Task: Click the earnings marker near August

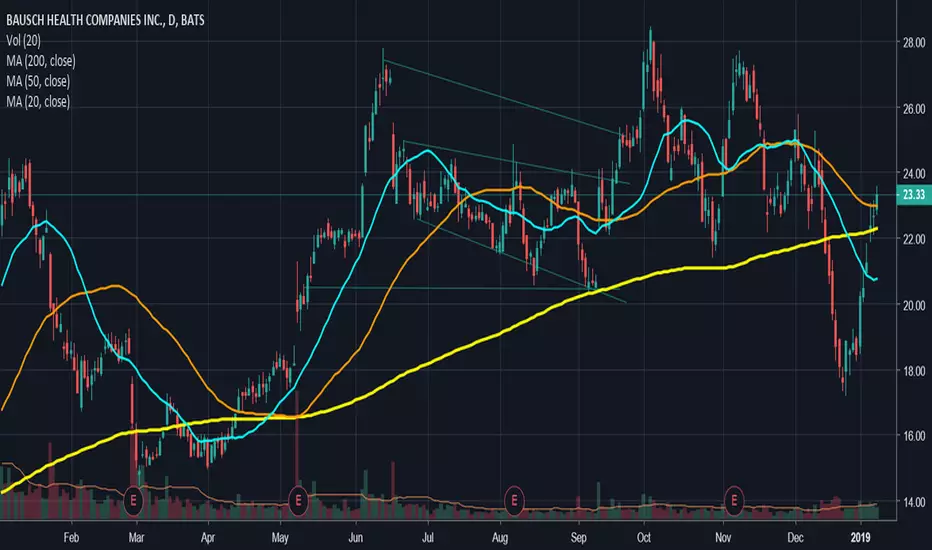Action: pos(514,501)
